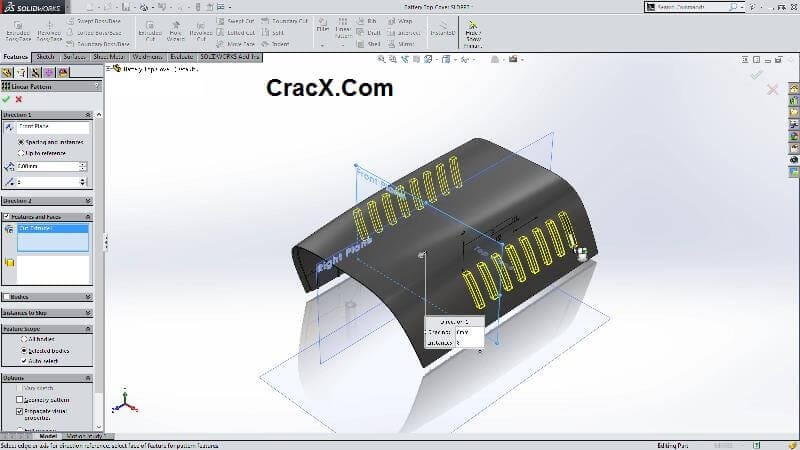Open the Fillet dropdown arrow
The height and width of the screenshot is (450, 800).
(x=322, y=45)
